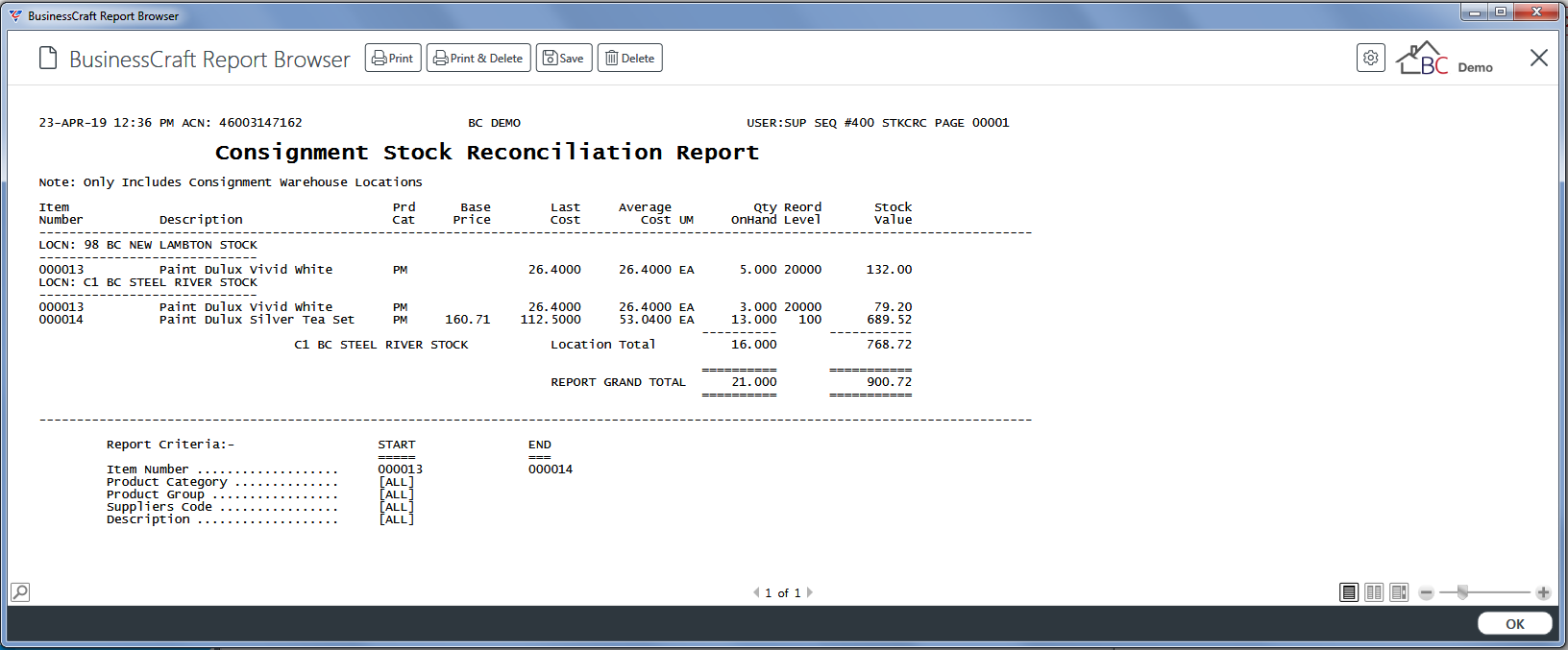Go to next page arrow

810,592
